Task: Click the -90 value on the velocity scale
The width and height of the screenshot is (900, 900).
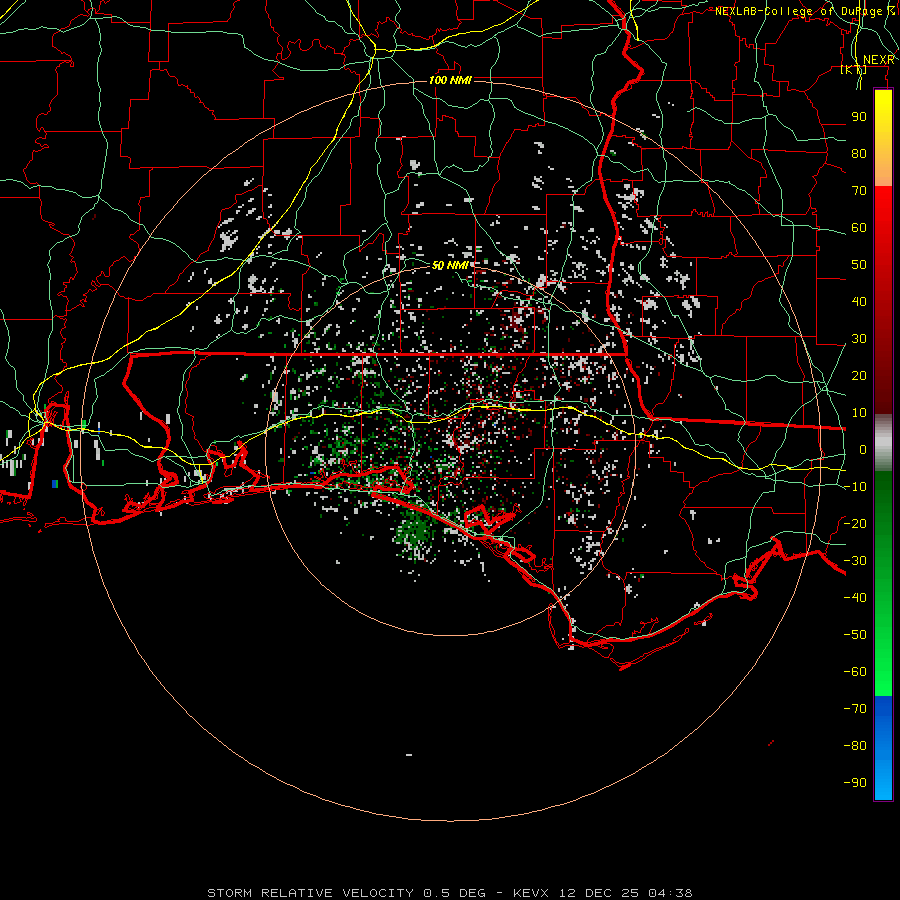Action: coord(855,783)
